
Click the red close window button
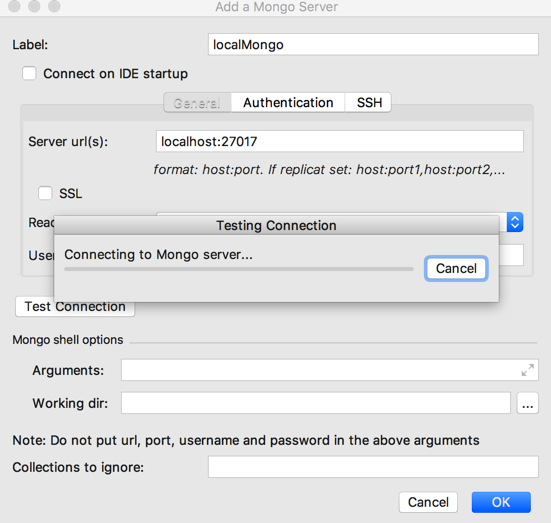point(14,6)
